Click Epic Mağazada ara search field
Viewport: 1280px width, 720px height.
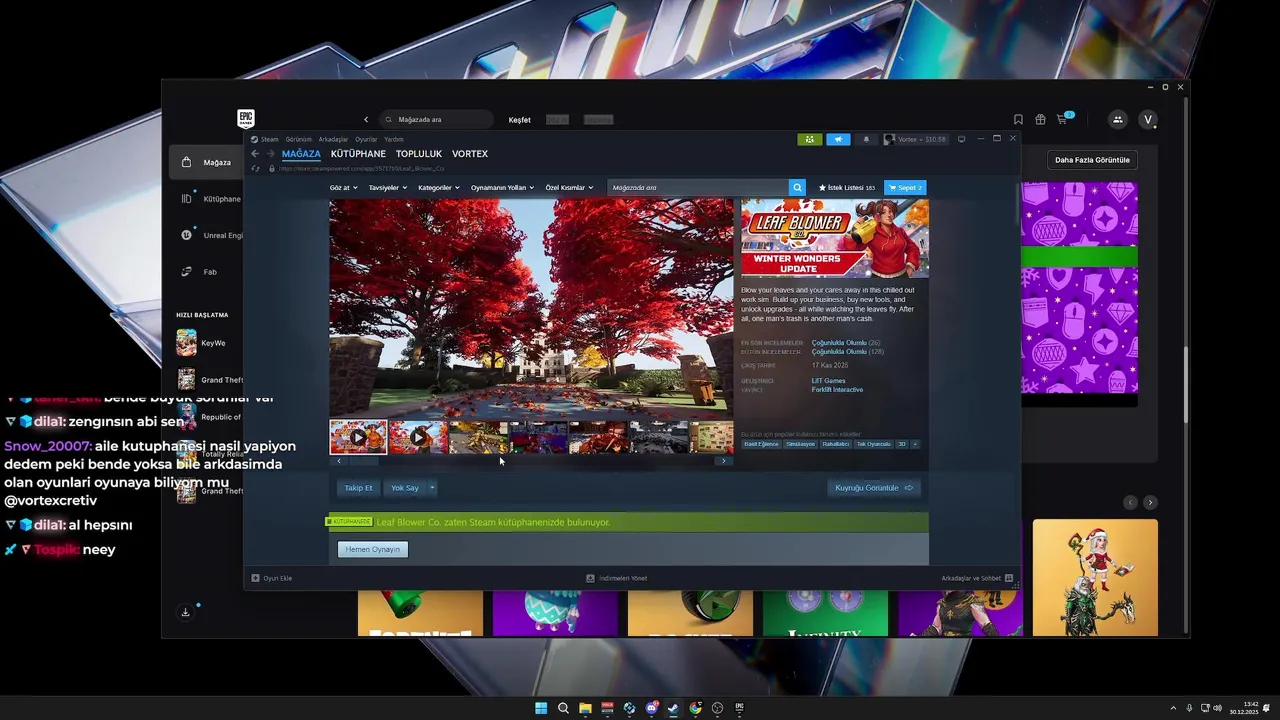pos(438,119)
